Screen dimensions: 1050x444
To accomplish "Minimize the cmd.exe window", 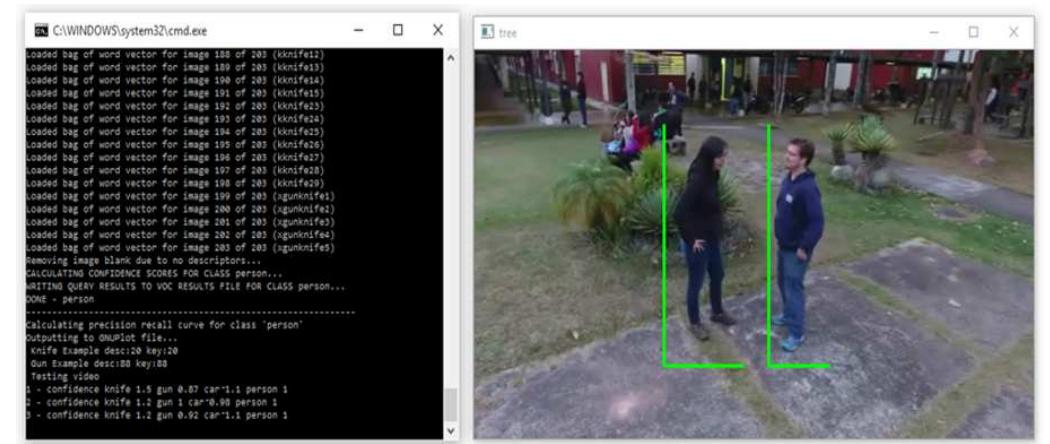I will (x=359, y=30).
